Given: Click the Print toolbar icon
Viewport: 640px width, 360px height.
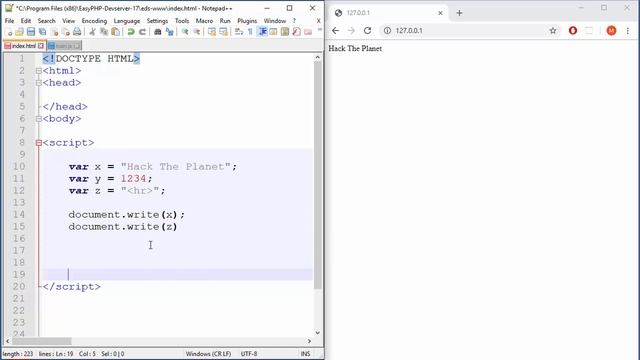Looking at the screenshot, I should [77, 32].
